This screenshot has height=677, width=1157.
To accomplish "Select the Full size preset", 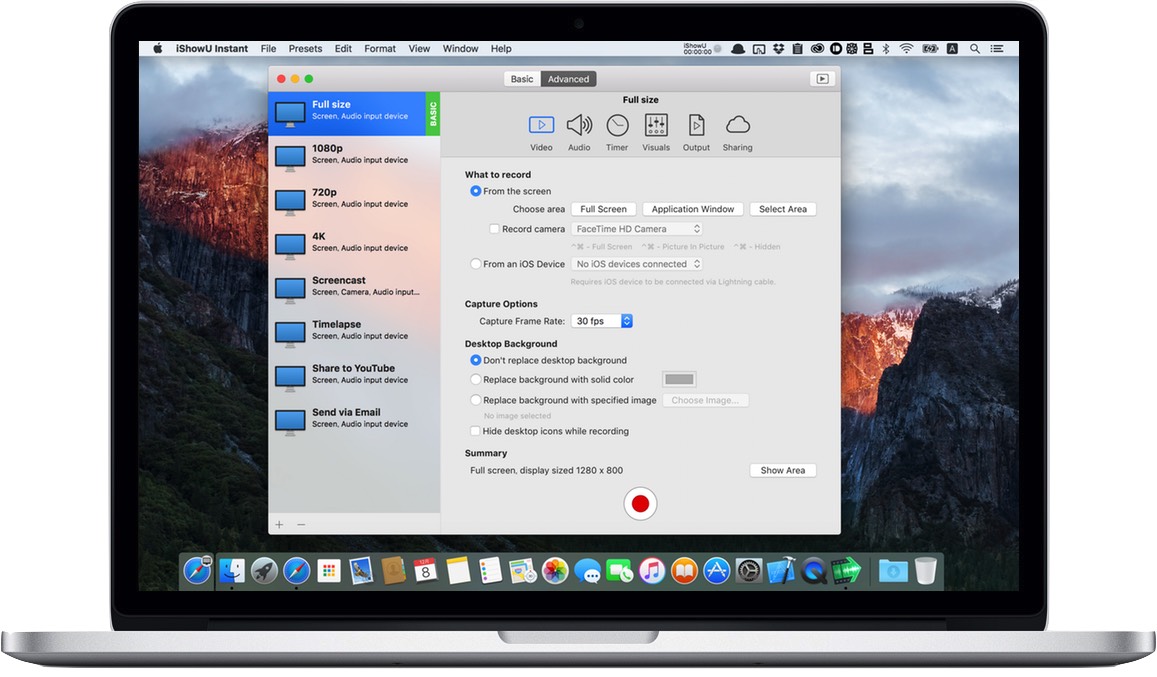I will point(354,114).
